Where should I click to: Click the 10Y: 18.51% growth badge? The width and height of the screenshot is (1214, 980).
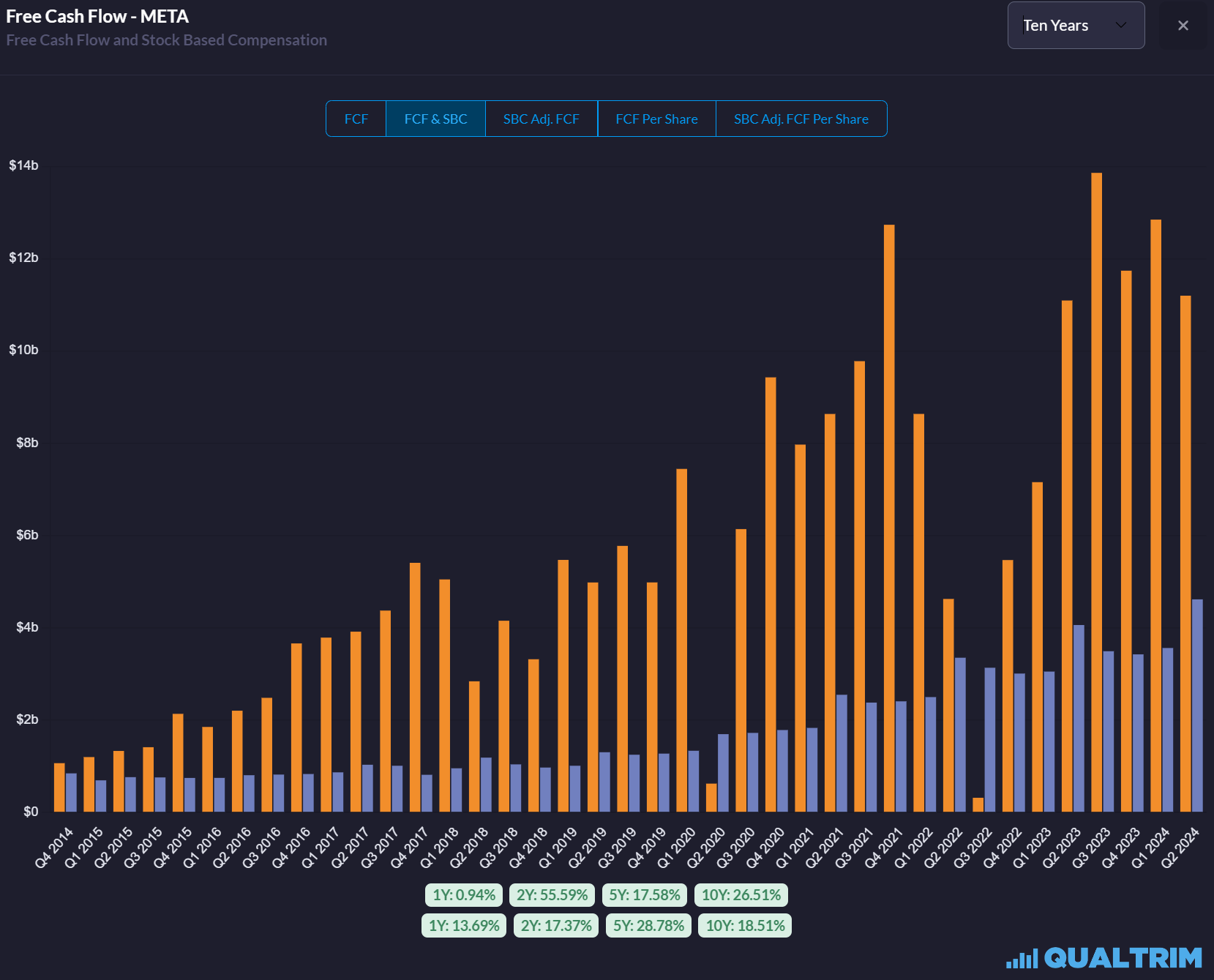point(745,925)
